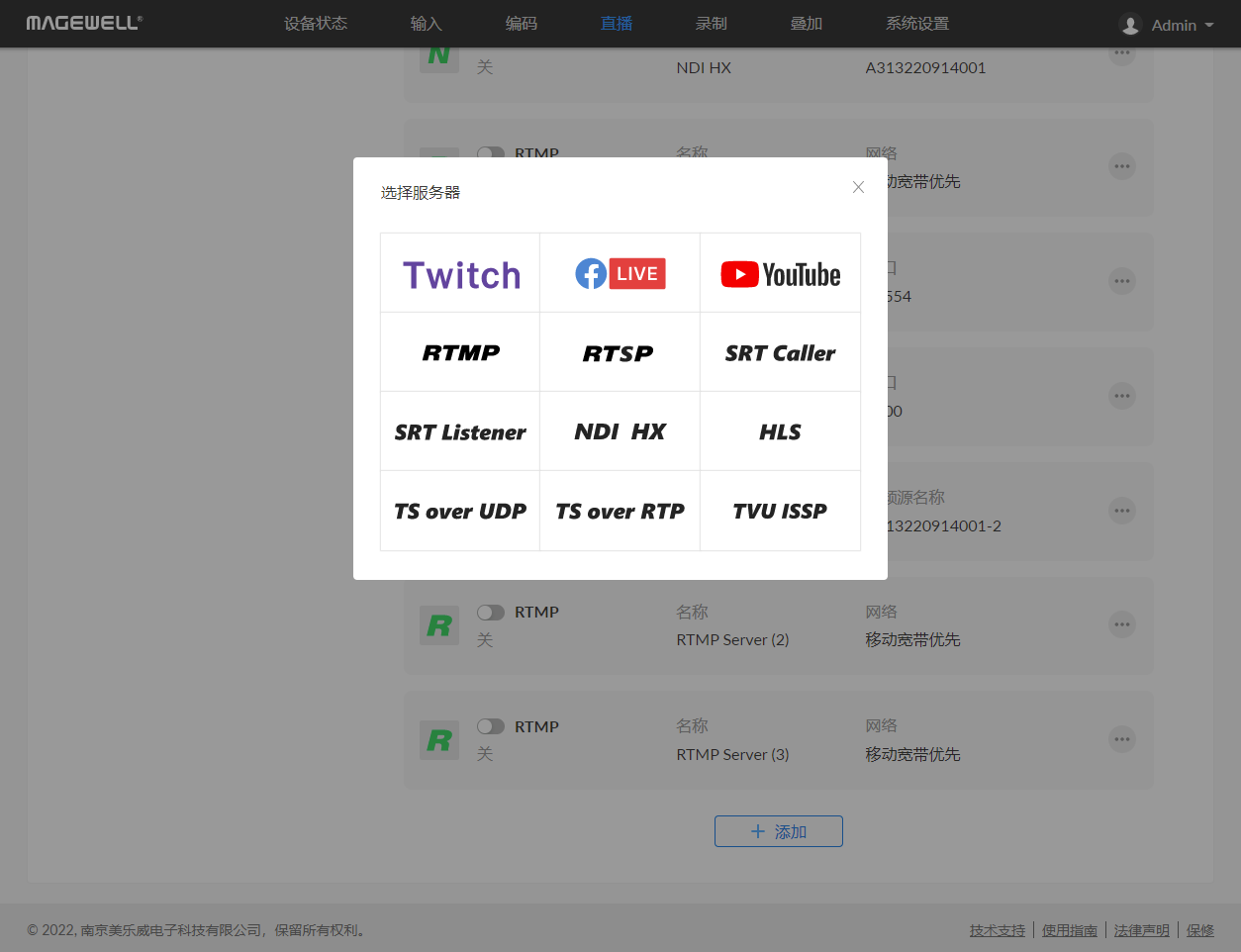Close the server selection dialog

858,188
